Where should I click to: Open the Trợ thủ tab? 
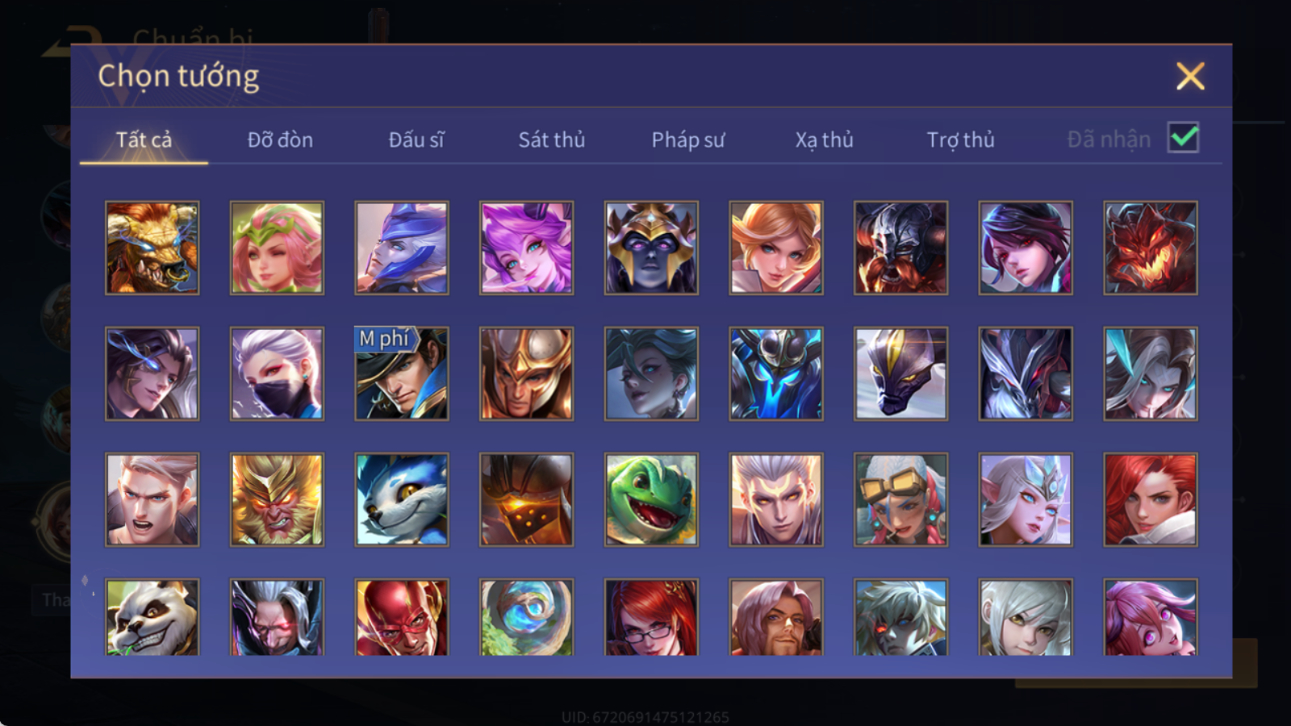click(x=960, y=140)
